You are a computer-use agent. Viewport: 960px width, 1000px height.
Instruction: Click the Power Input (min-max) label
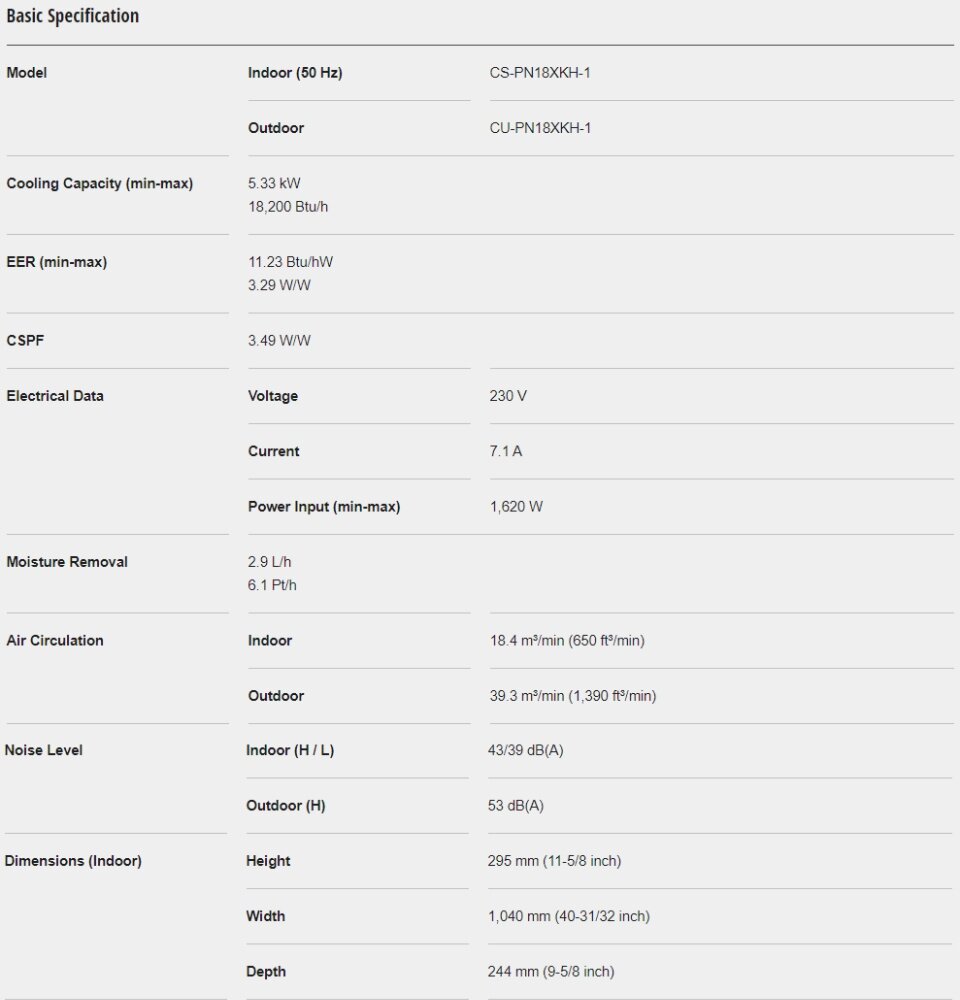[324, 507]
